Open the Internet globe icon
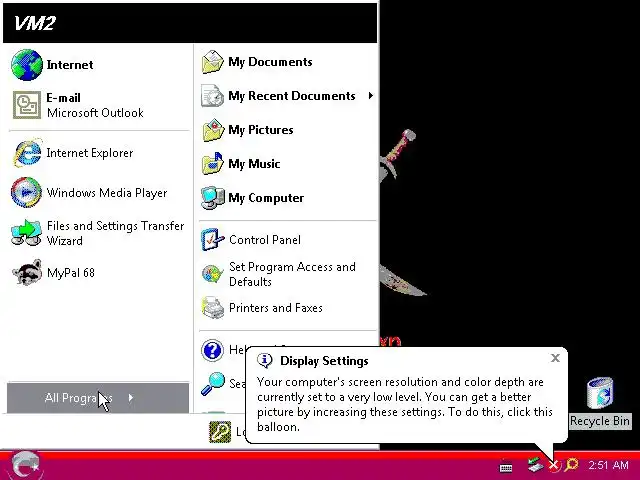Screen dimensions: 640x480 coord(27,65)
